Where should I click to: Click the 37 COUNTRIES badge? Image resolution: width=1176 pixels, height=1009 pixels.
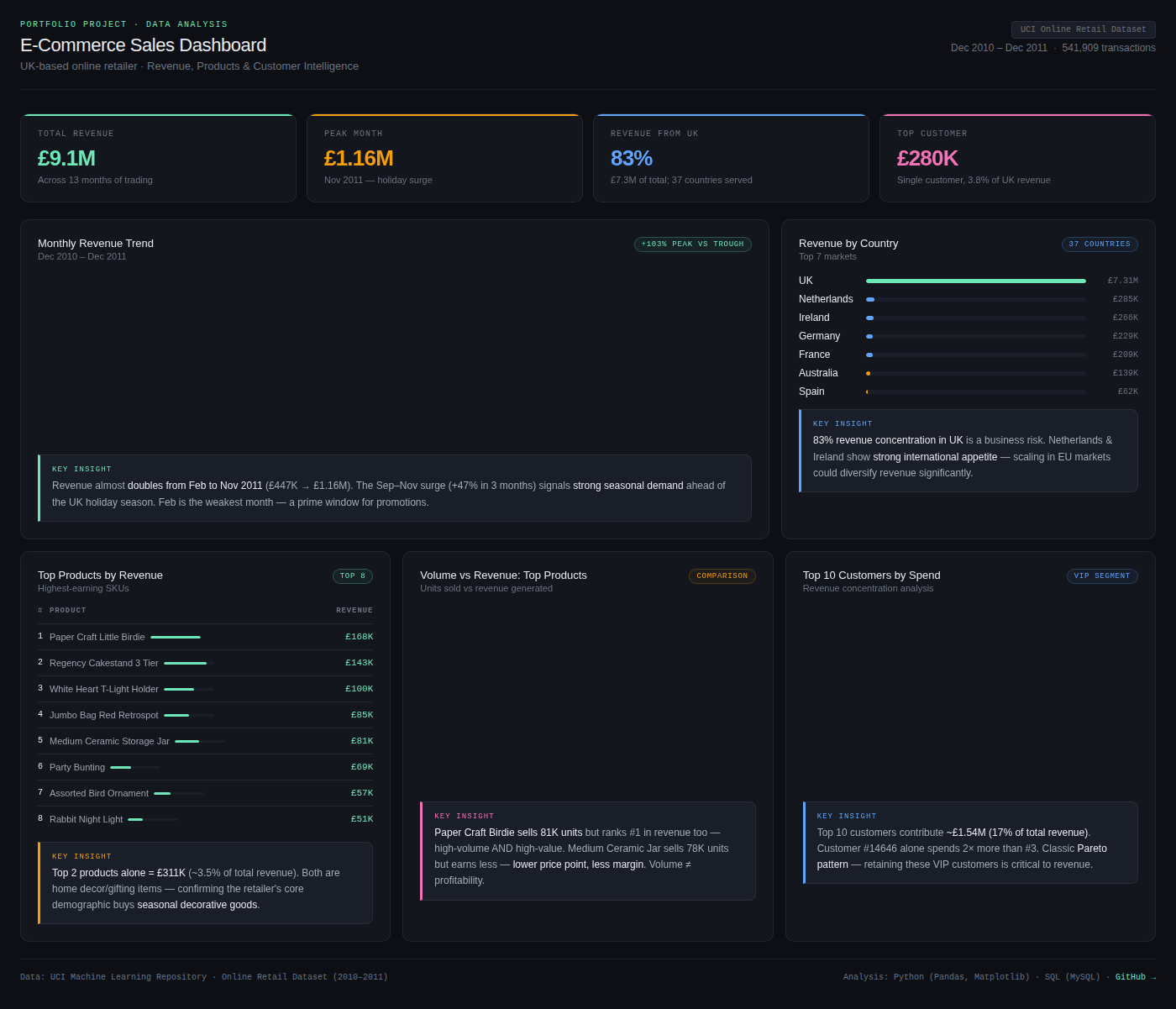[1100, 244]
